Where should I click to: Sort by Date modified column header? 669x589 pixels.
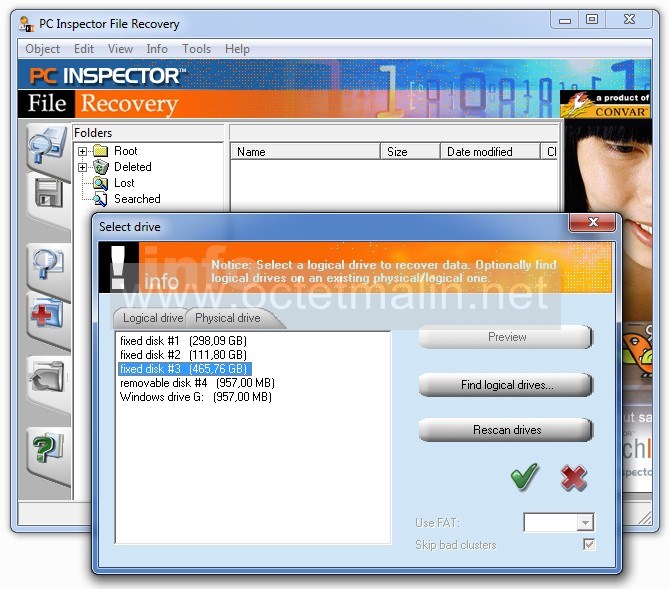(490, 152)
